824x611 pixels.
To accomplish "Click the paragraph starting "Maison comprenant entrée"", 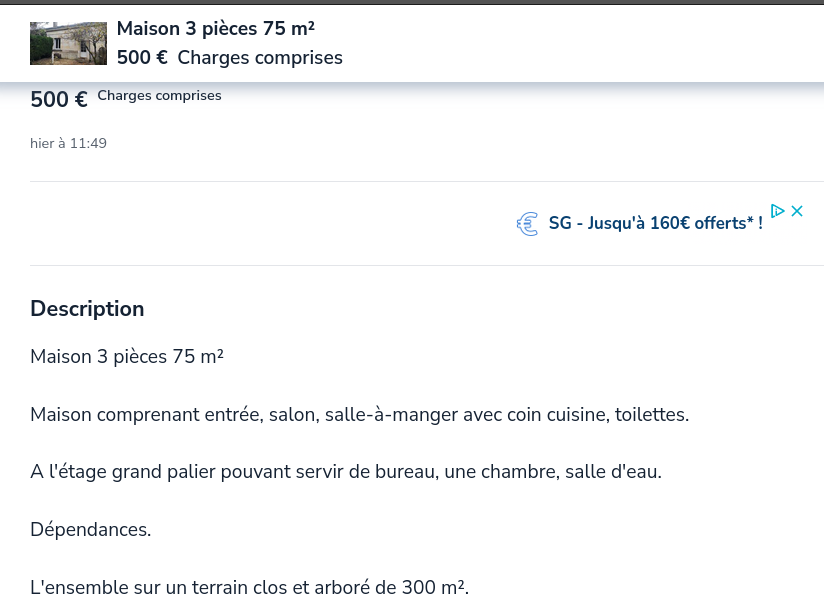I will (x=359, y=414).
